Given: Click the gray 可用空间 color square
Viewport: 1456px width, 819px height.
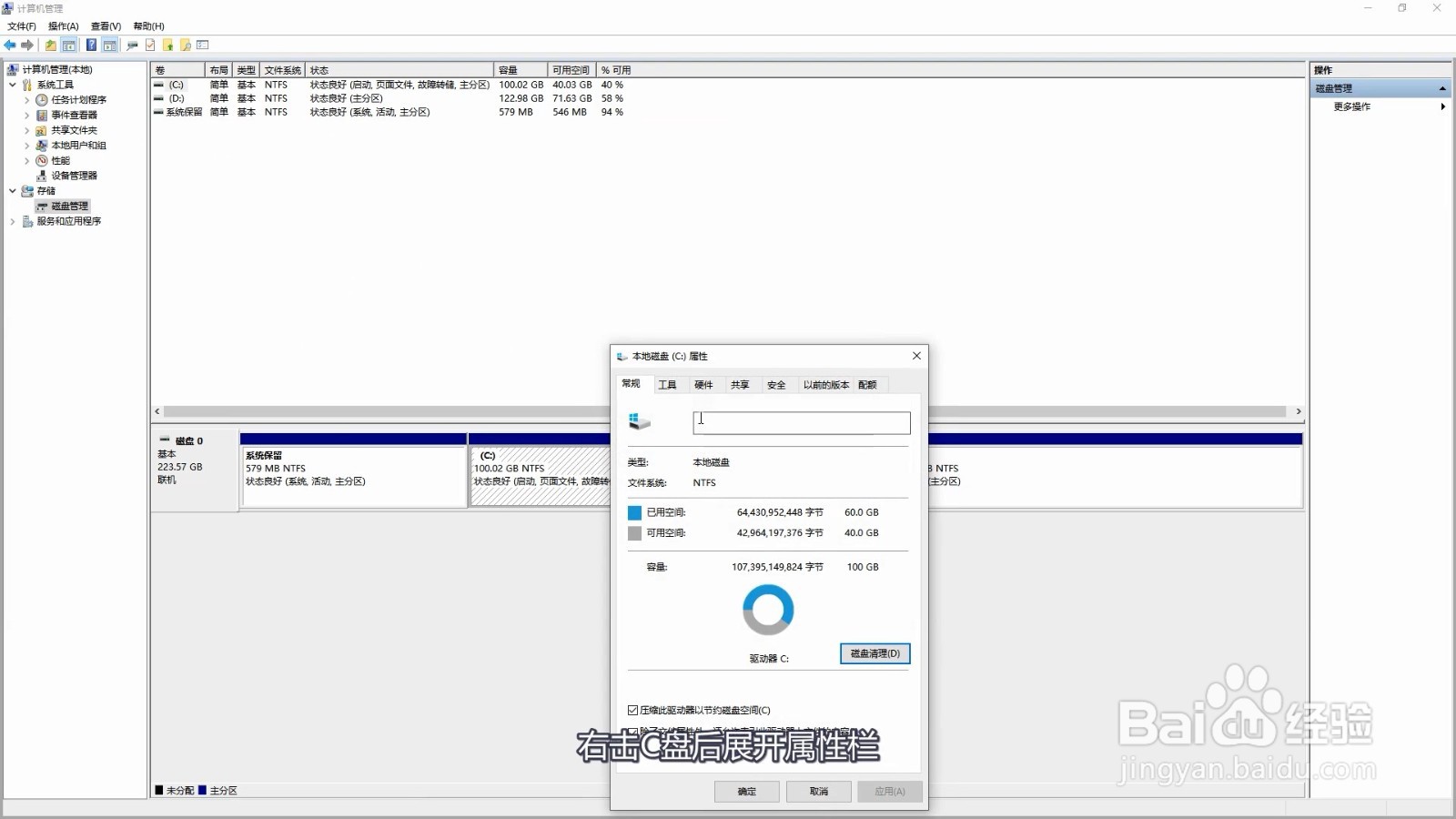Looking at the screenshot, I should click(x=635, y=533).
